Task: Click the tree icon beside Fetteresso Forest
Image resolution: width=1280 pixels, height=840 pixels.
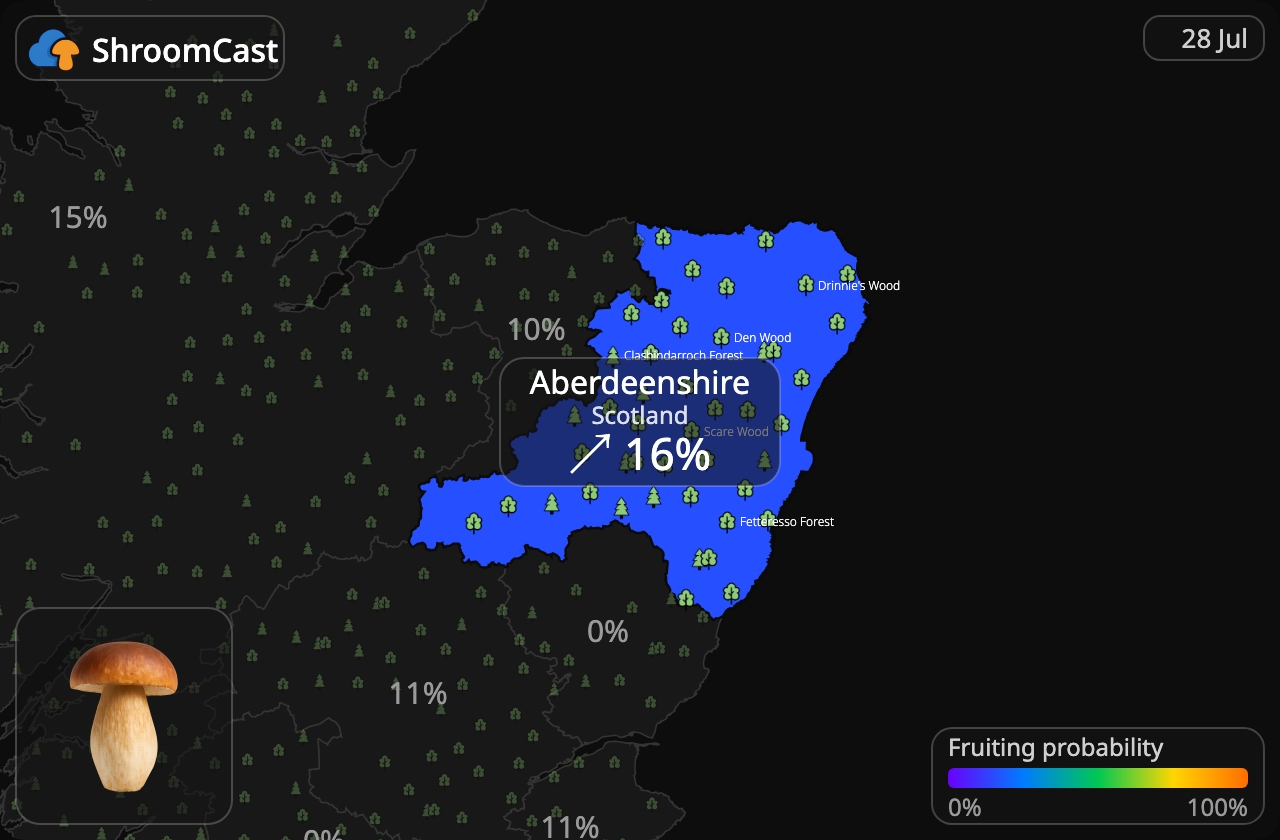Action: 728,521
